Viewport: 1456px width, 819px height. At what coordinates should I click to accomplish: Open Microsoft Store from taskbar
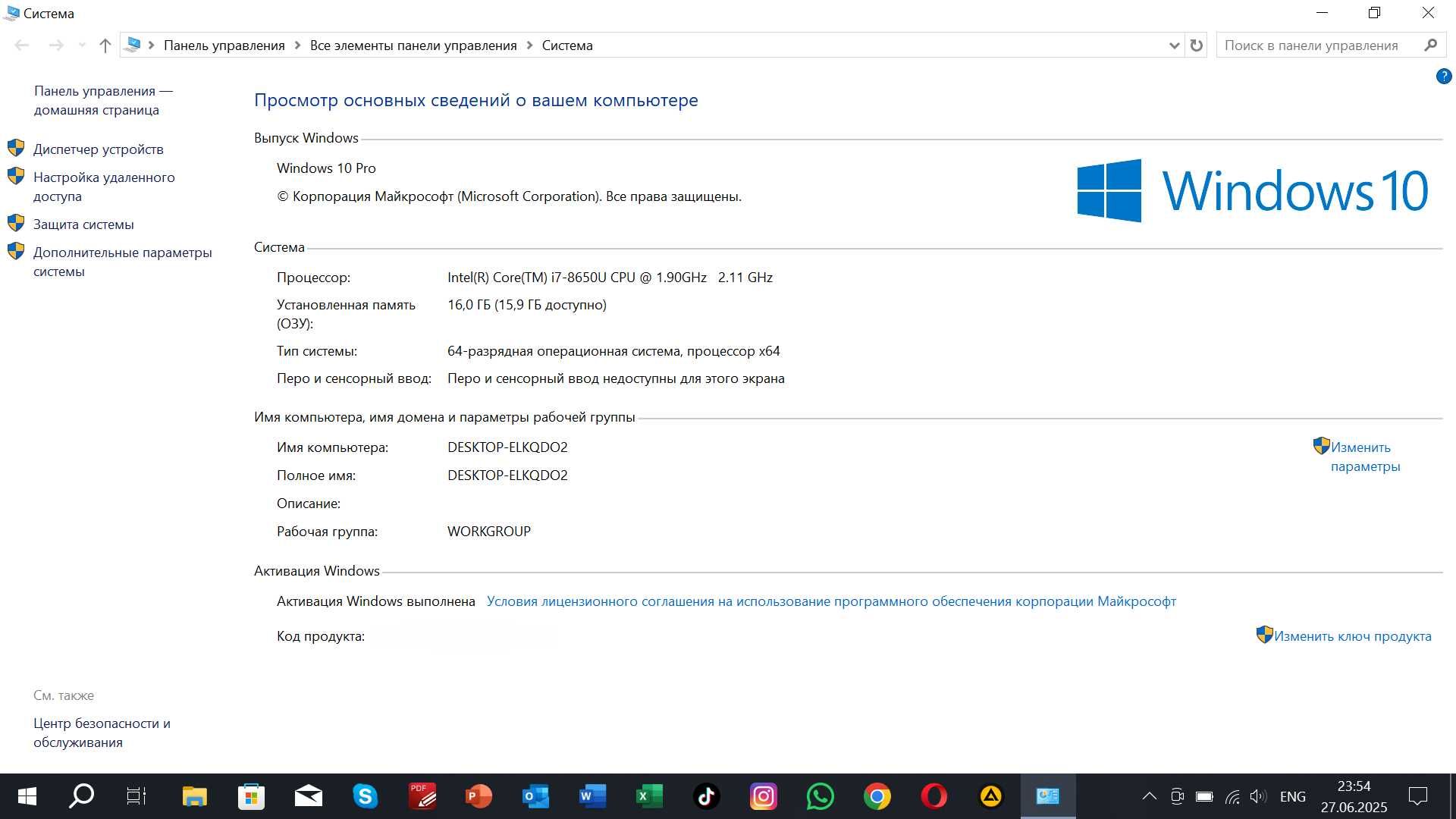[251, 796]
